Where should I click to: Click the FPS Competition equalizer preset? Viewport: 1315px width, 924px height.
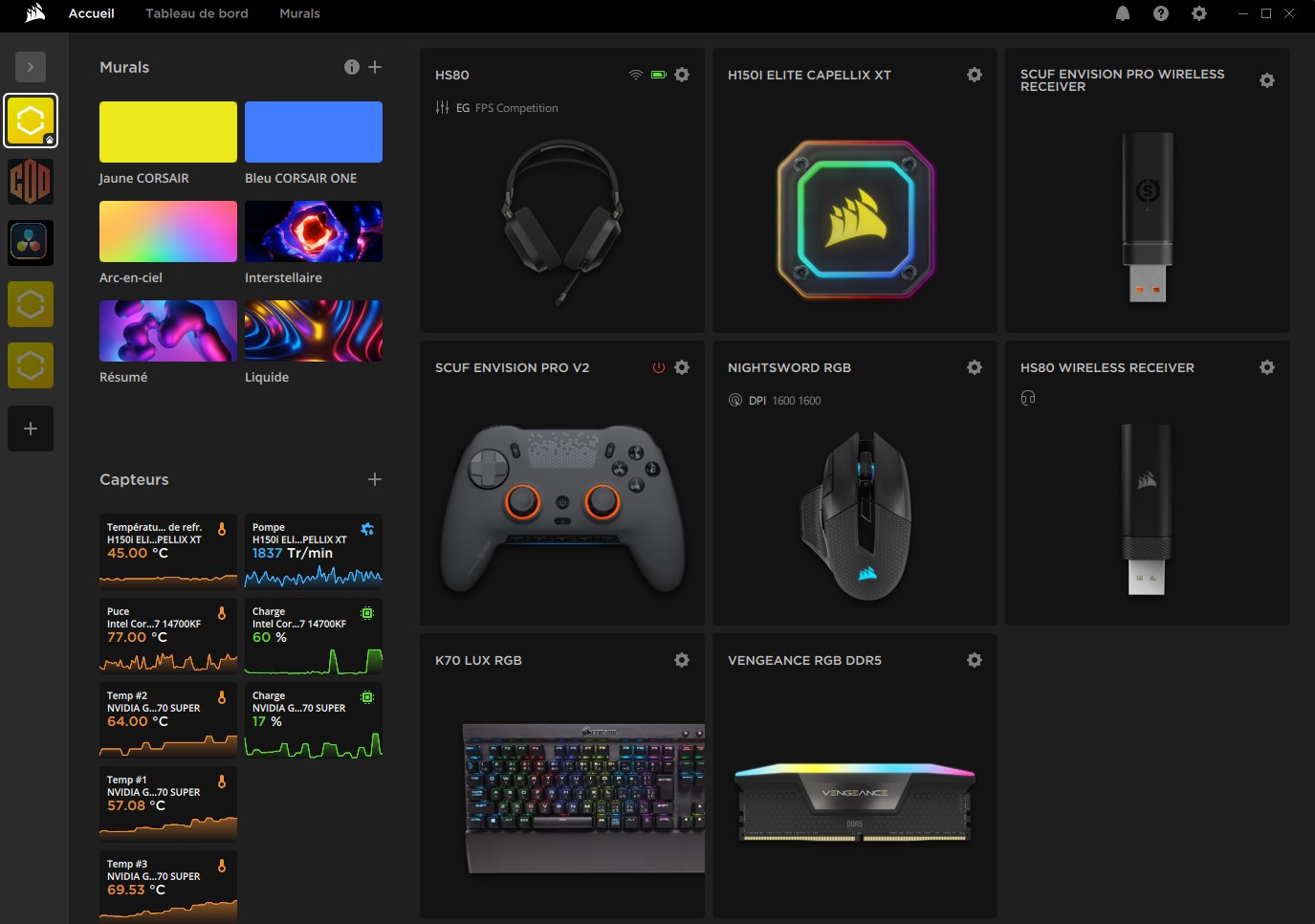(x=515, y=108)
